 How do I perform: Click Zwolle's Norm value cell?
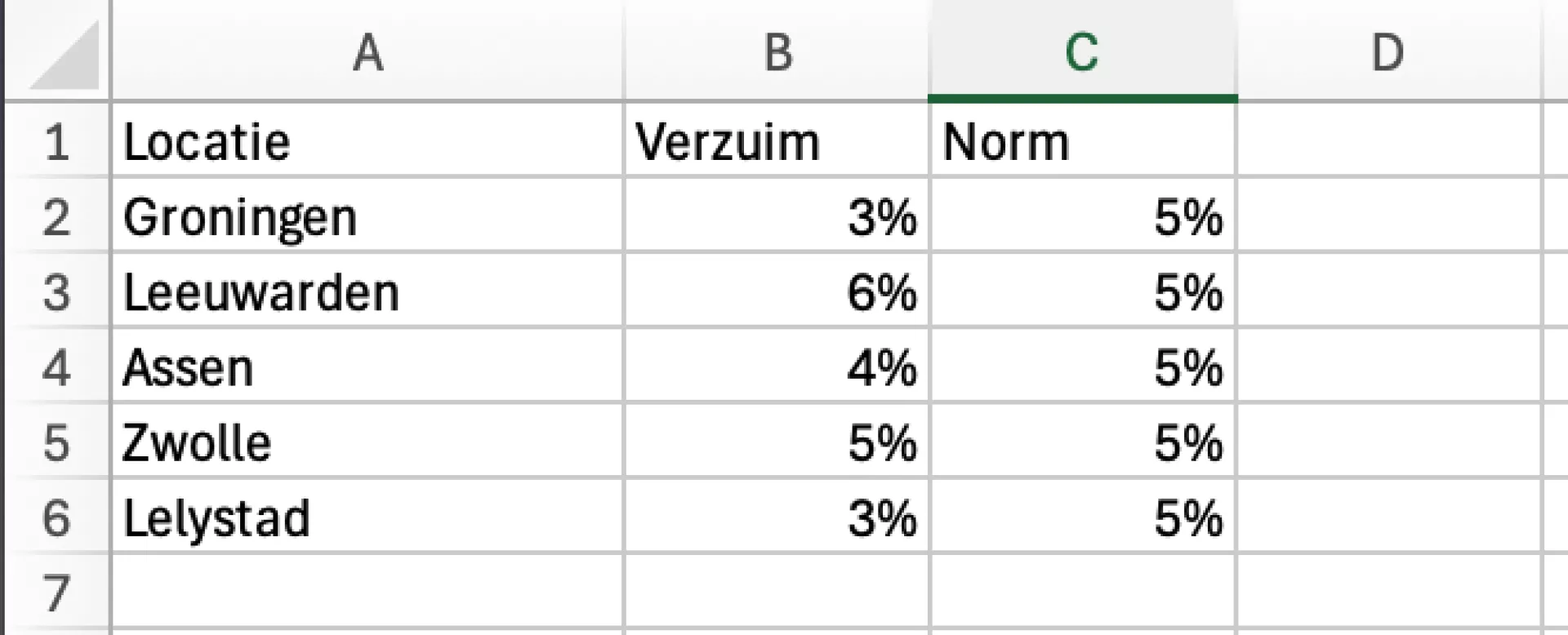1082,442
